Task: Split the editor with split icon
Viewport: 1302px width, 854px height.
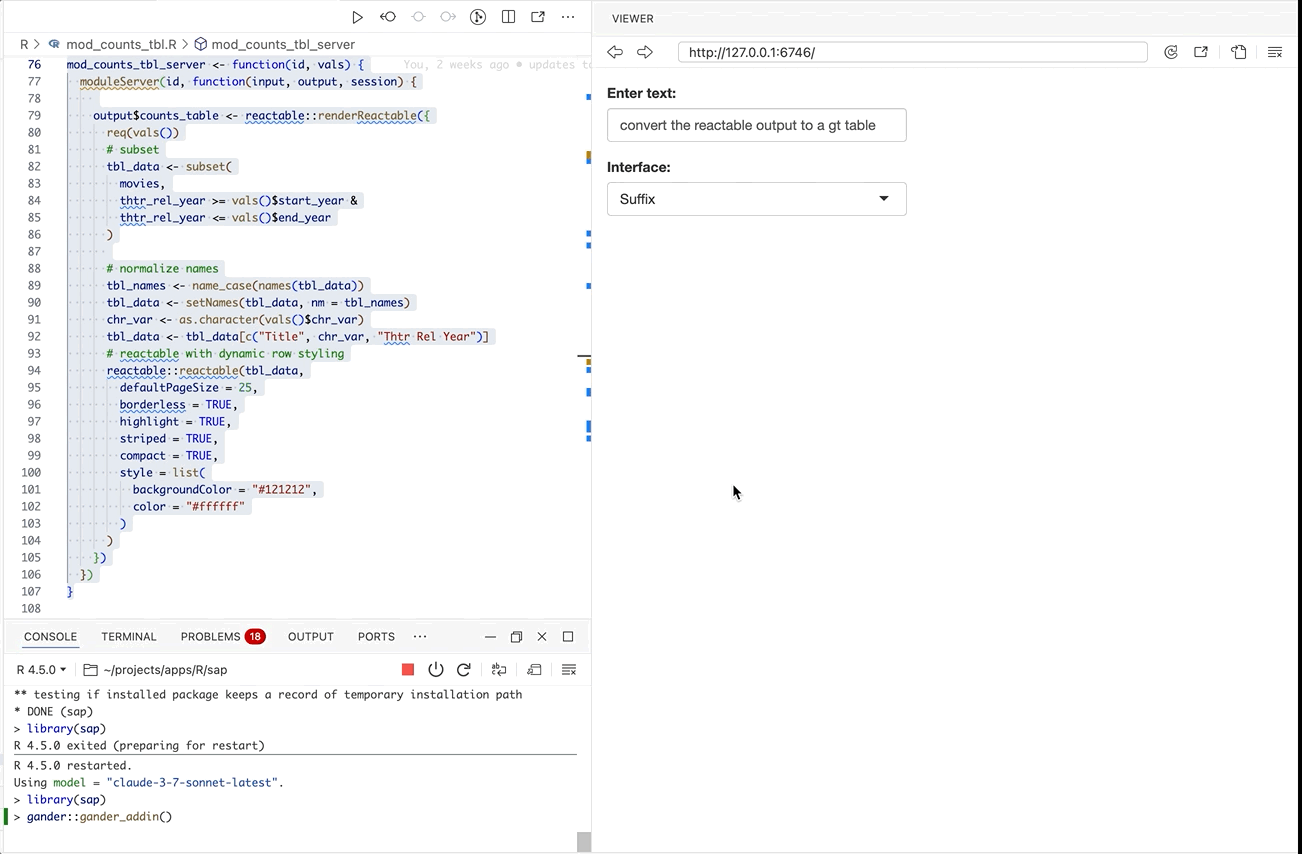Action: click(508, 17)
